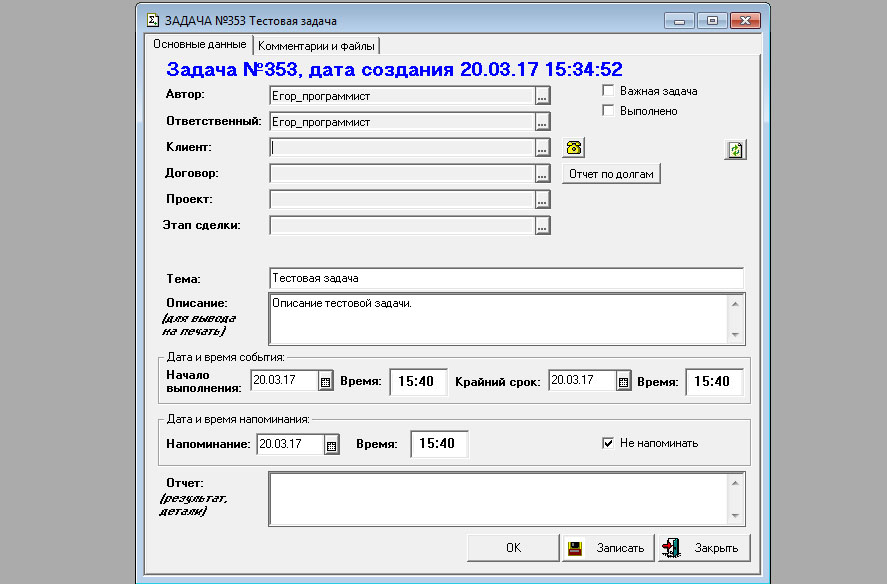
Task: Click the task window title bar icon
Action: 153,20
